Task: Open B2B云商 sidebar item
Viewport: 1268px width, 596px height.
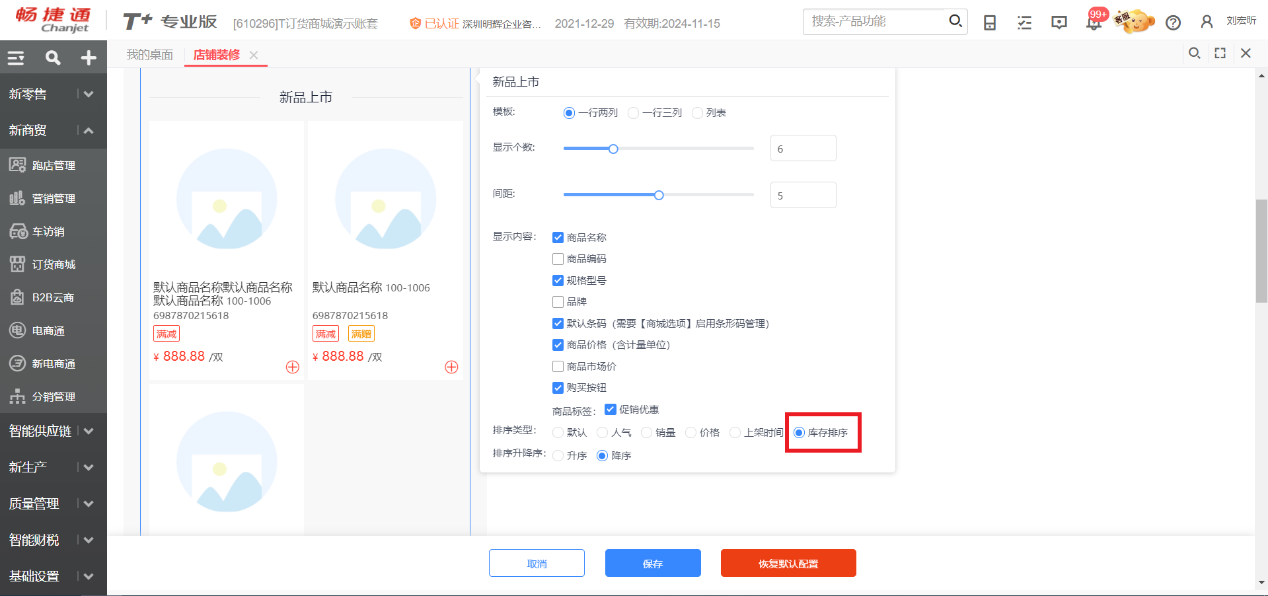Action: click(x=53, y=297)
